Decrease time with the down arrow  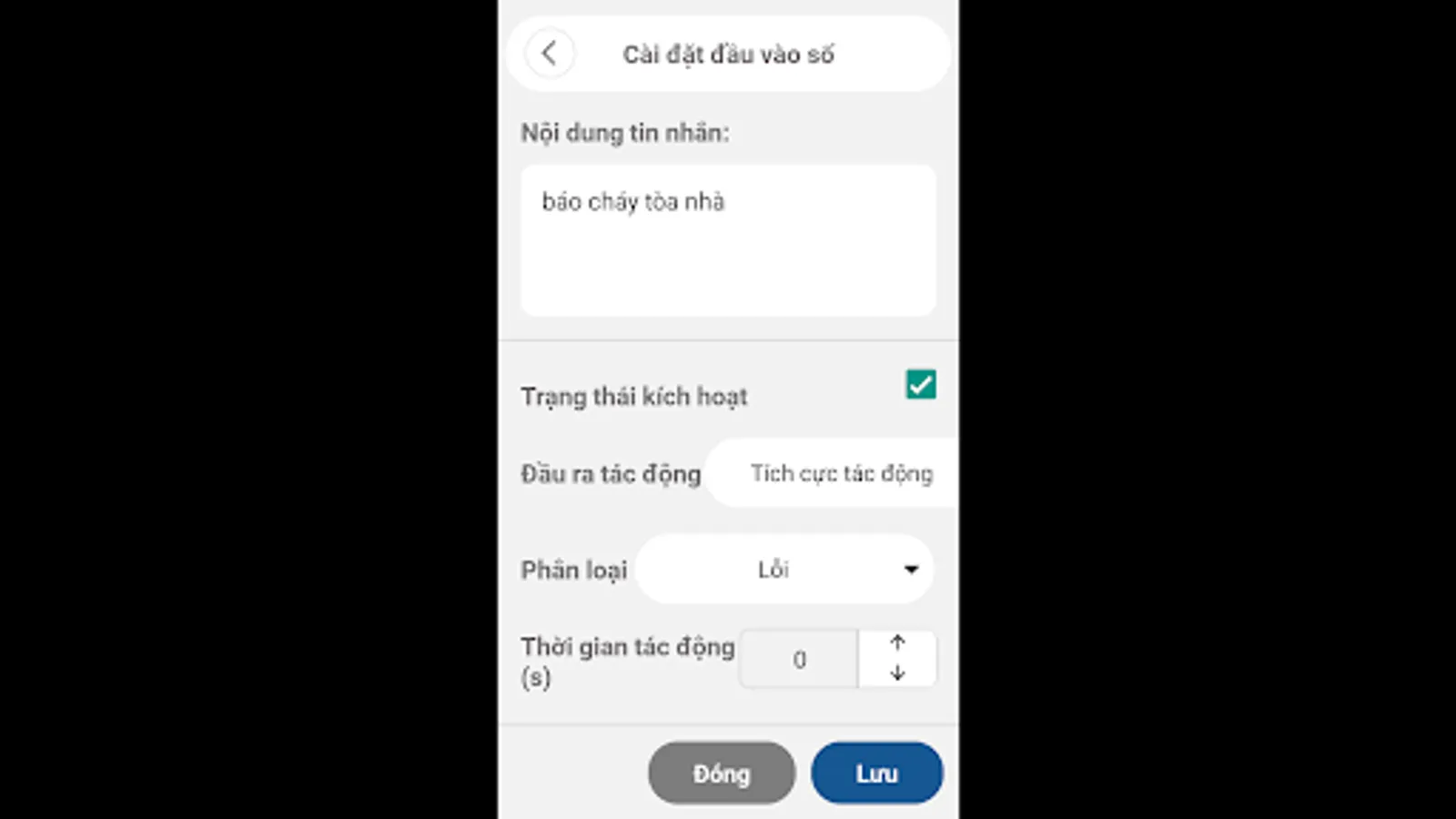[x=897, y=673]
